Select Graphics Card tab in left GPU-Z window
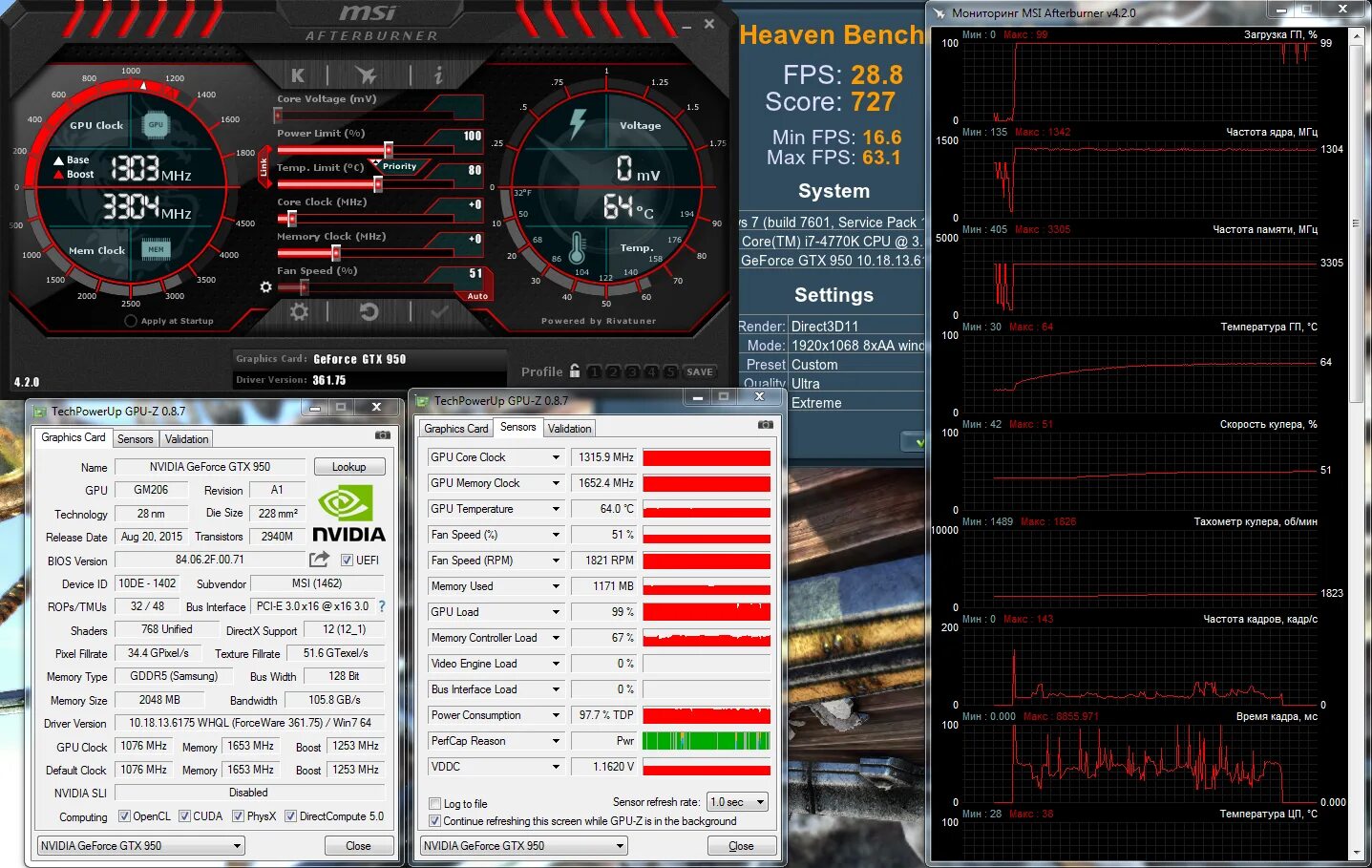Image resolution: width=1372 pixels, height=868 pixels. point(74,437)
